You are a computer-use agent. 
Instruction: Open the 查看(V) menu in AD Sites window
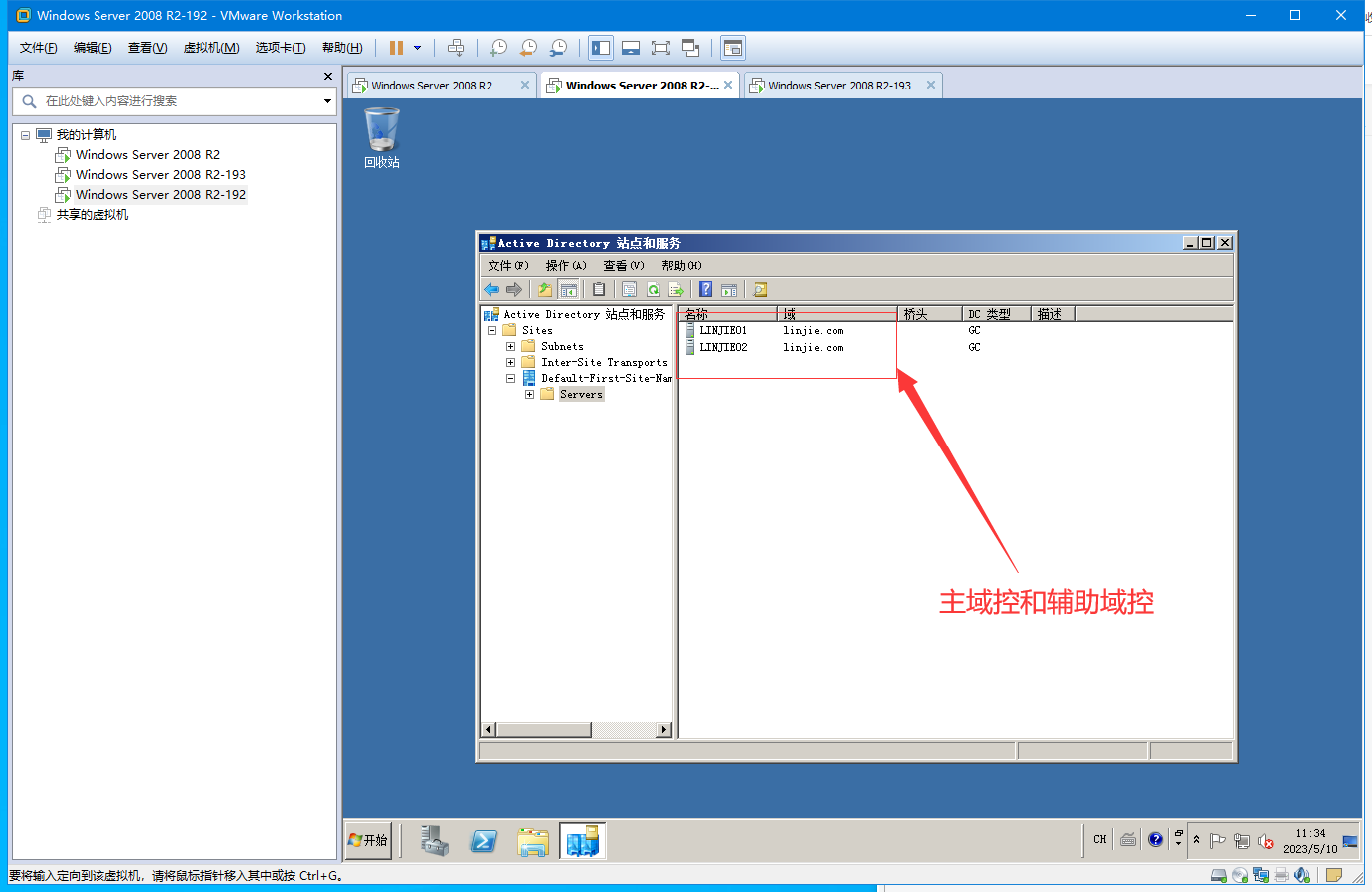[623, 266]
